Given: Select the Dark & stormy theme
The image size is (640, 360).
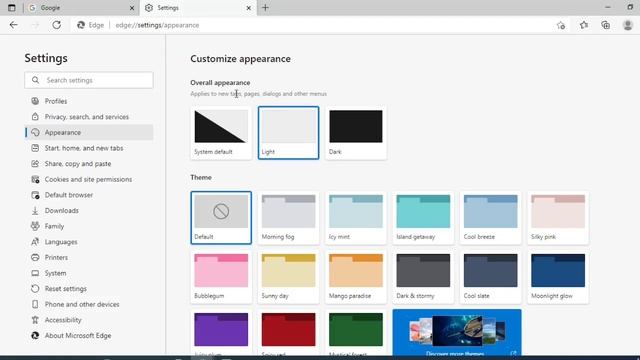Looking at the screenshot, I should (x=423, y=277).
